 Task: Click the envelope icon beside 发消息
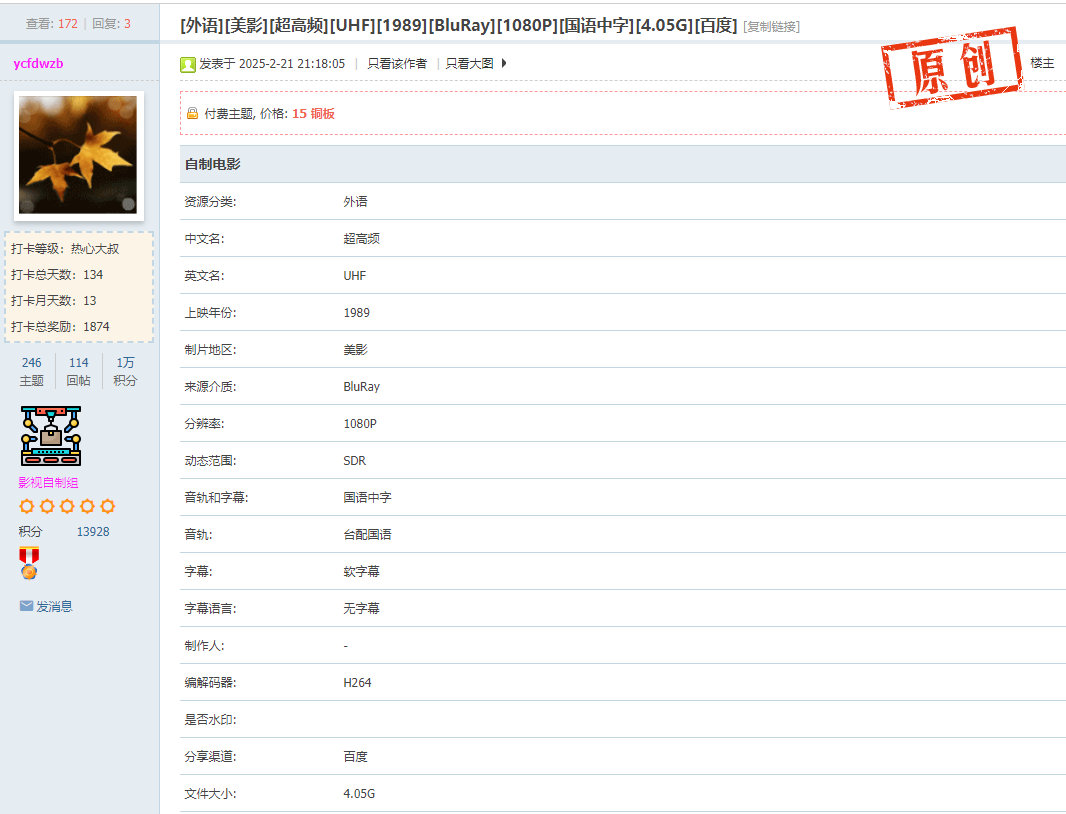pos(27,606)
